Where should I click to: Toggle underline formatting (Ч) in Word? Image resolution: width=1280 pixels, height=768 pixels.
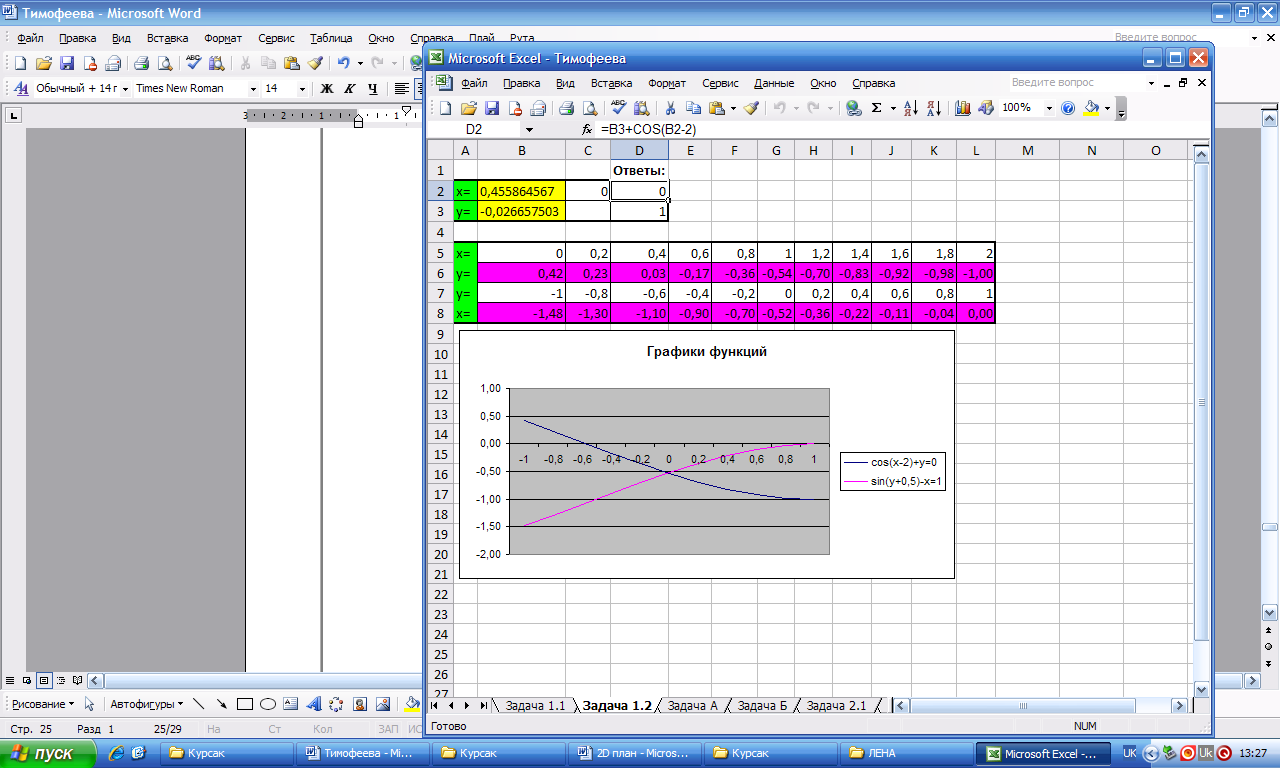pyautogui.click(x=373, y=88)
